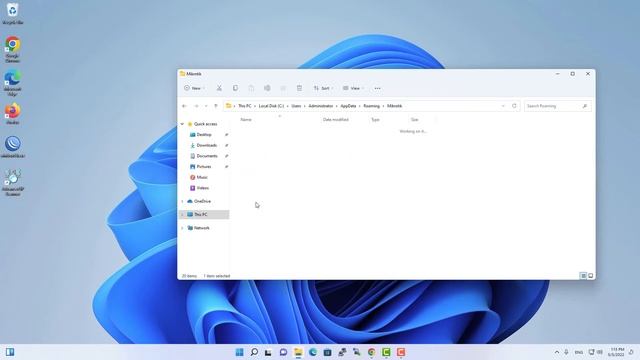640x360 pixels.
Task: Click the Share icon in Explorer toolbar
Action: 283,88
